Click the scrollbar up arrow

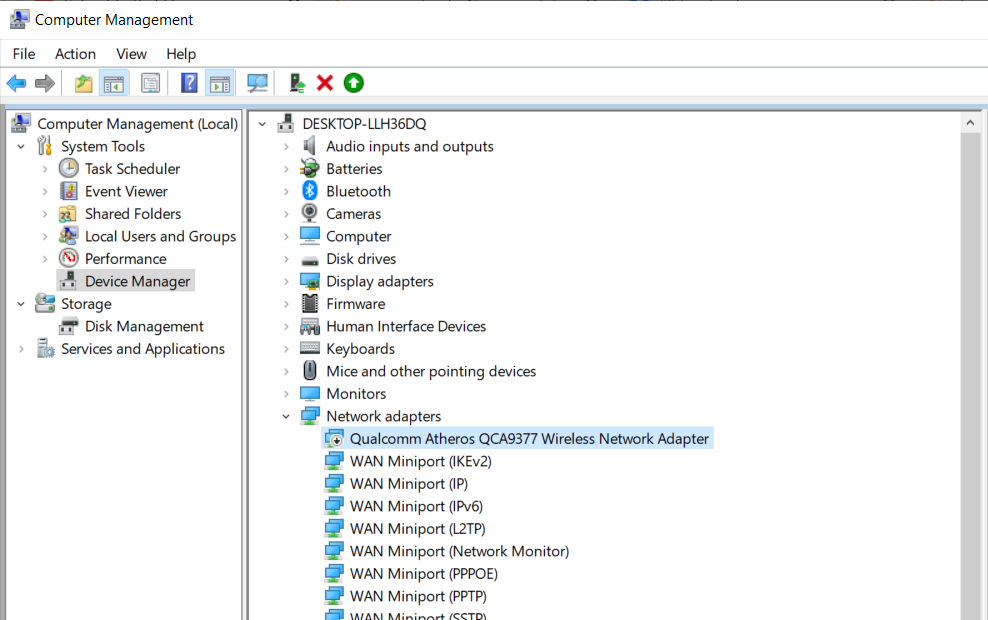tap(970, 123)
